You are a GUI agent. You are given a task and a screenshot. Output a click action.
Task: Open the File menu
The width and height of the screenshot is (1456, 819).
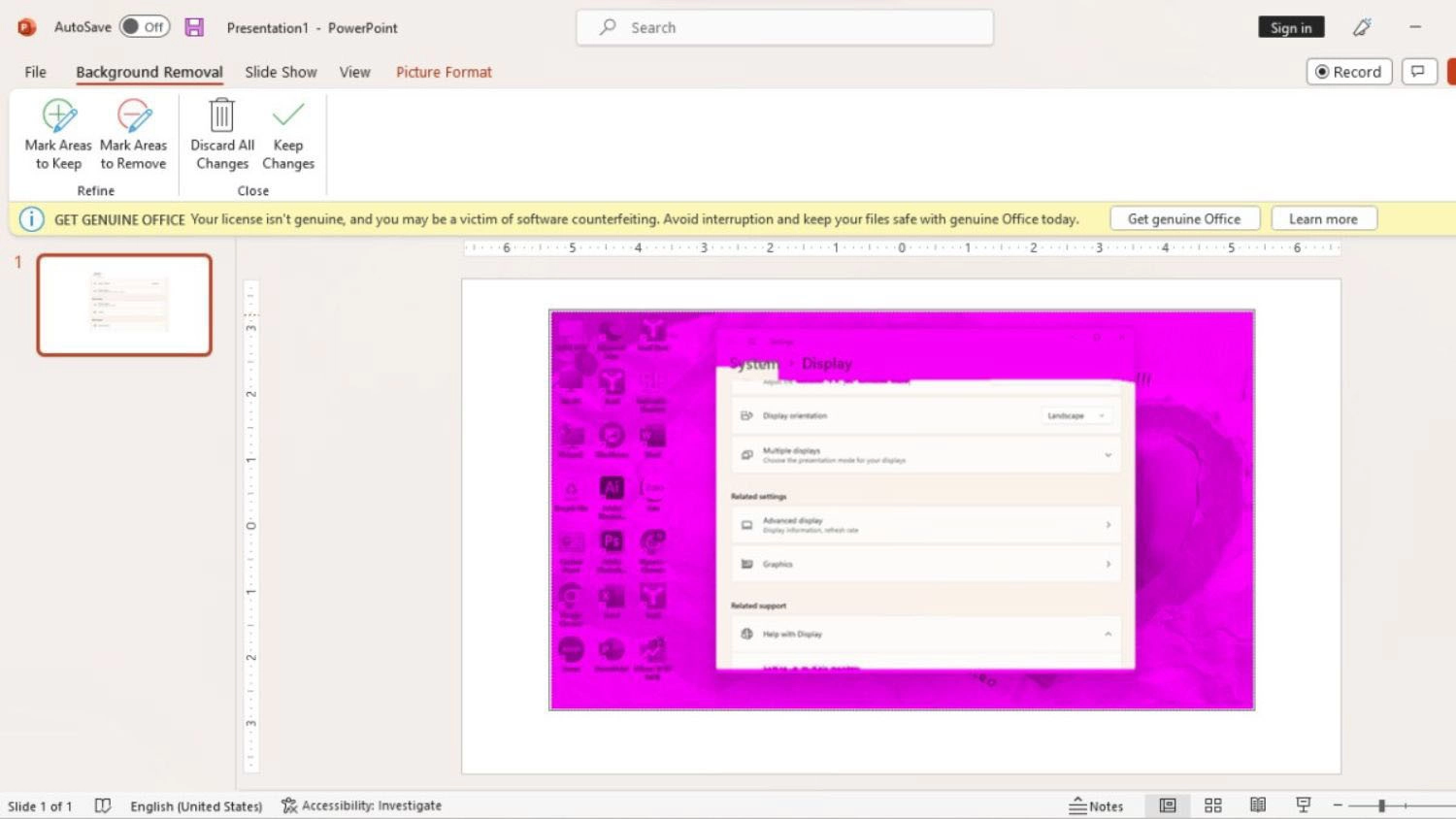pyautogui.click(x=35, y=72)
